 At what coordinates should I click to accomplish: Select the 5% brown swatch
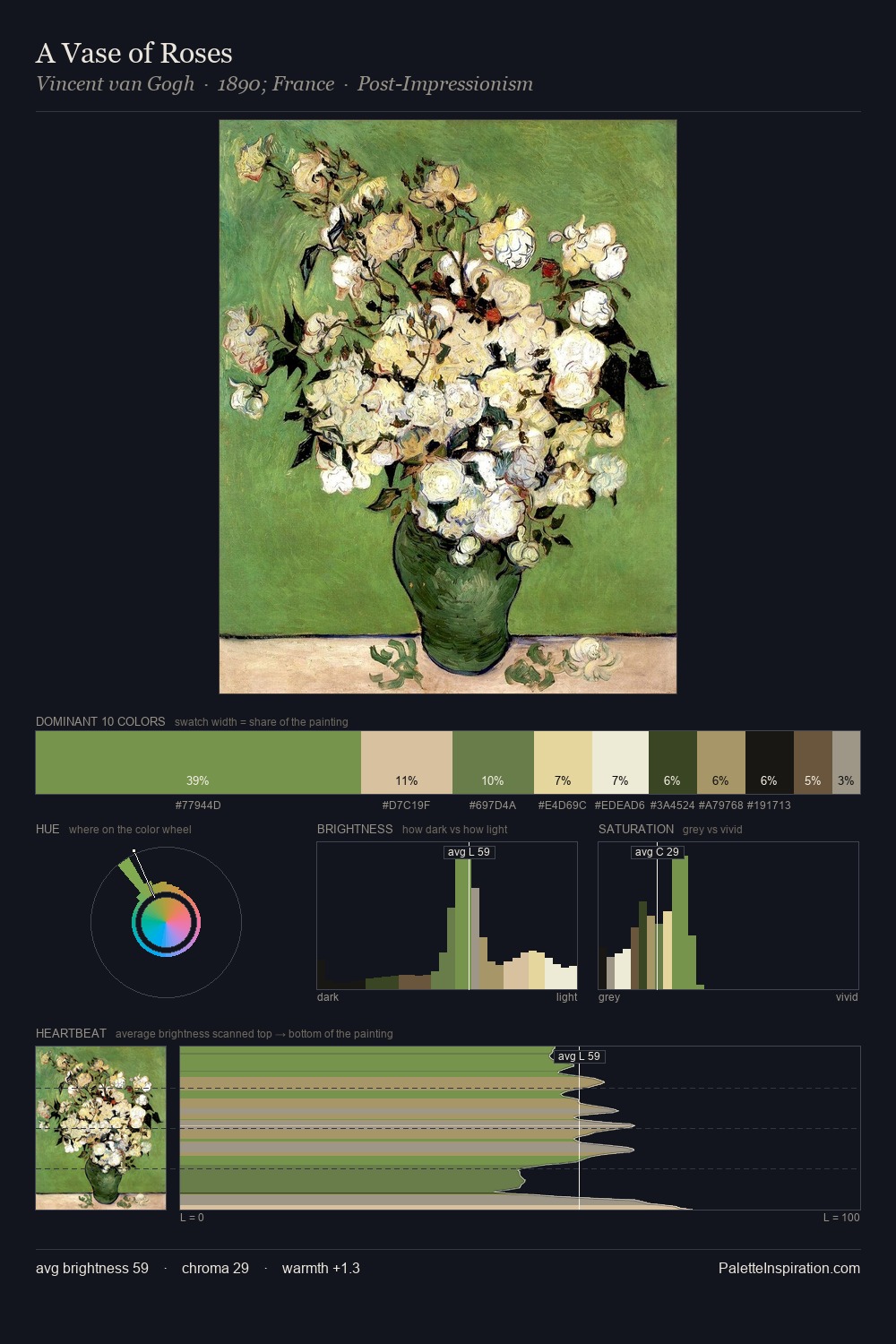813,762
